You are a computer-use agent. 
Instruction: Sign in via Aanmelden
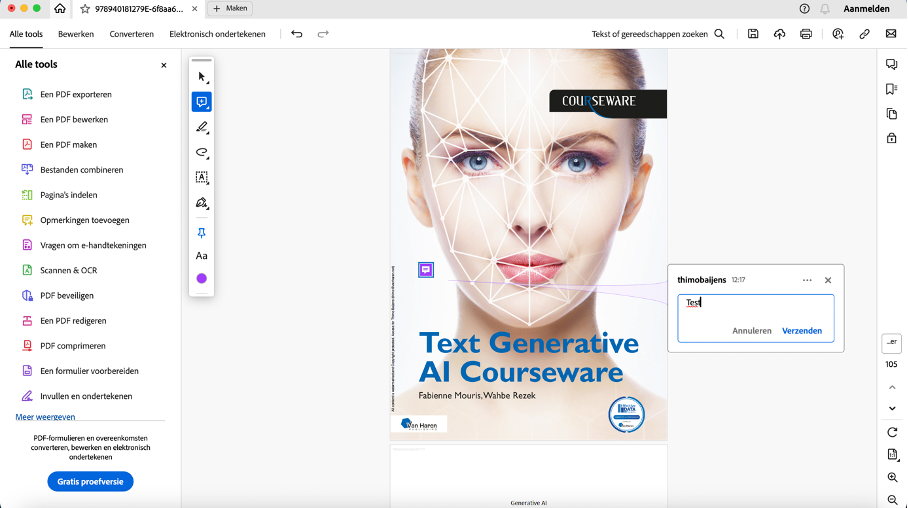click(x=866, y=9)
